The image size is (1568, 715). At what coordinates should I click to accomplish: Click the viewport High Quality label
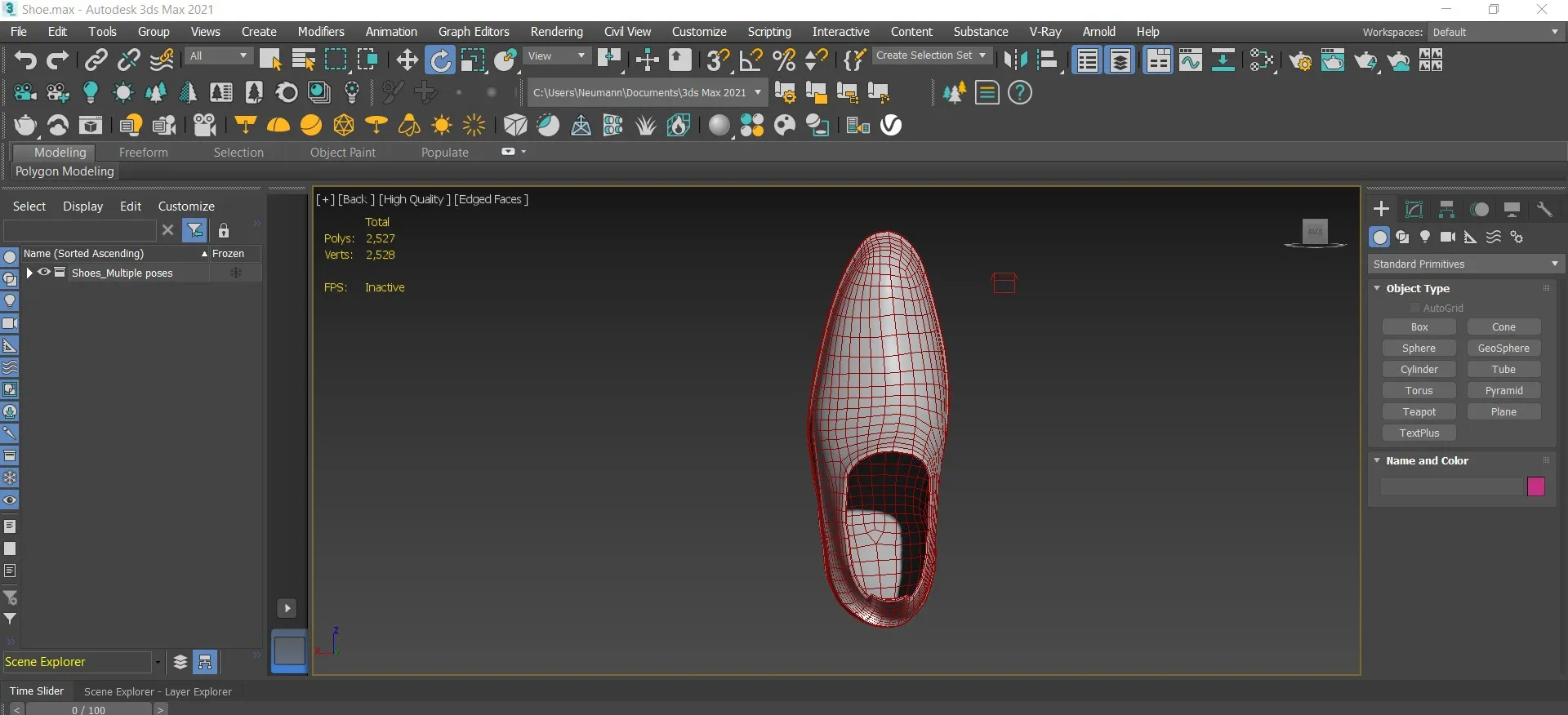tap(414, 199)
